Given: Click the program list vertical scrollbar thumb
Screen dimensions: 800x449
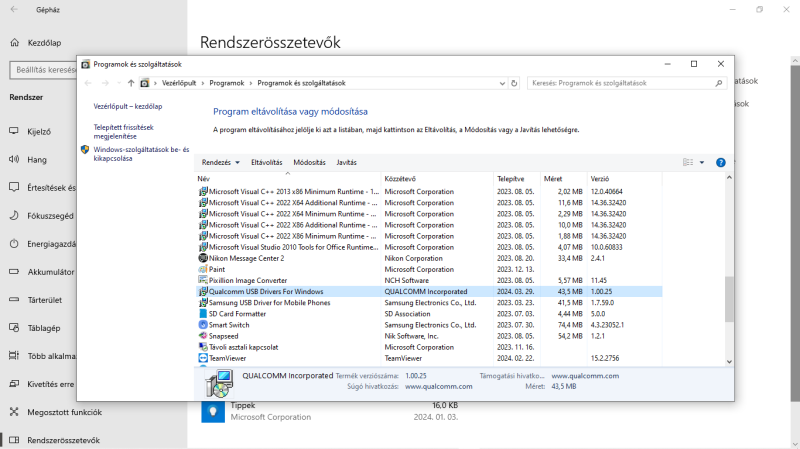Looking at the screenshot, I should [x=729, y=299].
